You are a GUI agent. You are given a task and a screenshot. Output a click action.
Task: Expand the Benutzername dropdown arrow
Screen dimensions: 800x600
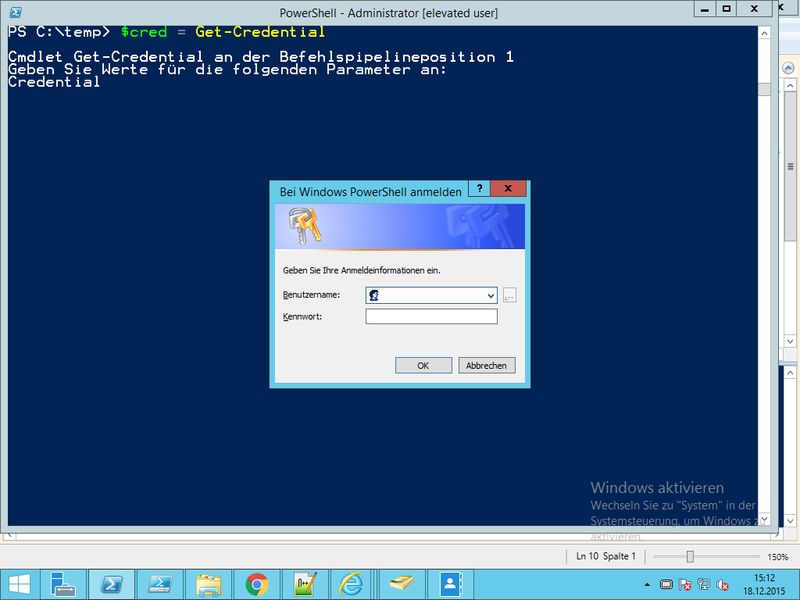click(x=490, y=295)
